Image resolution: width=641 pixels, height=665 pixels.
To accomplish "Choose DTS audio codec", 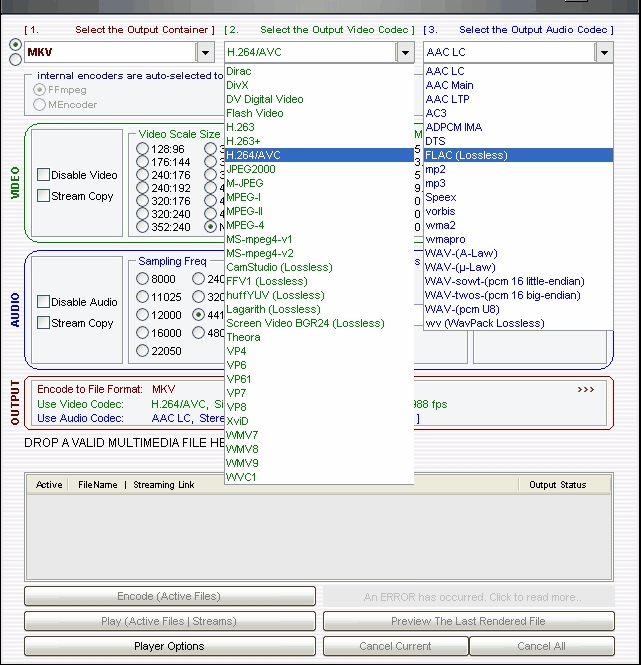I will (x=518, y=141).
